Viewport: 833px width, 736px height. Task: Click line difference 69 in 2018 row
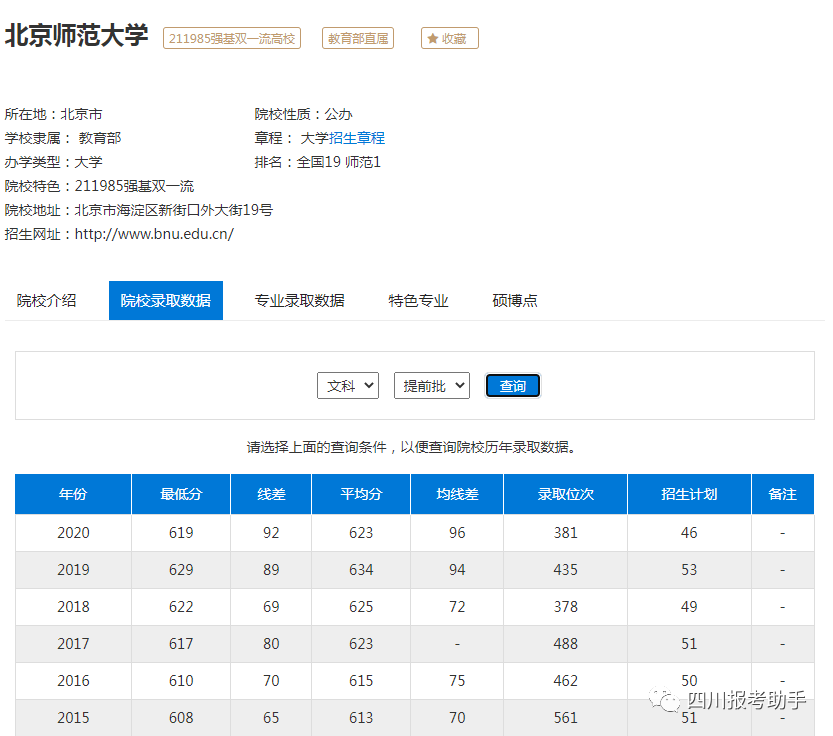271,607
